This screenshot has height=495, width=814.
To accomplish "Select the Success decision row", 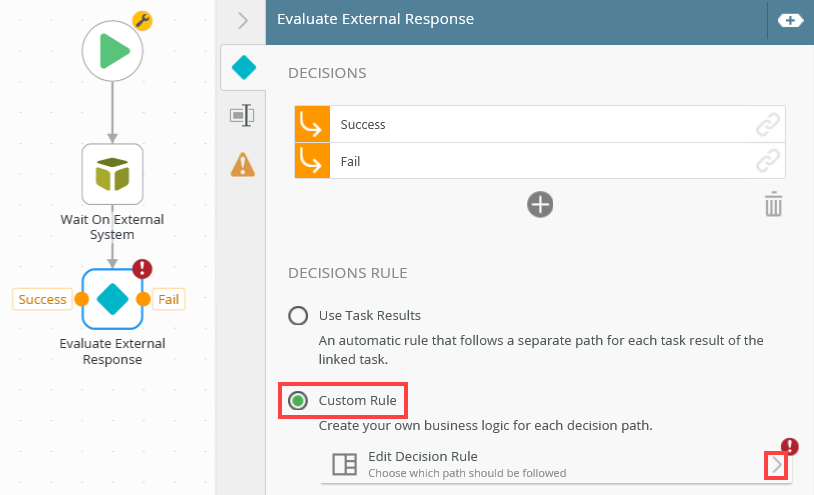I will click(540, 125).
